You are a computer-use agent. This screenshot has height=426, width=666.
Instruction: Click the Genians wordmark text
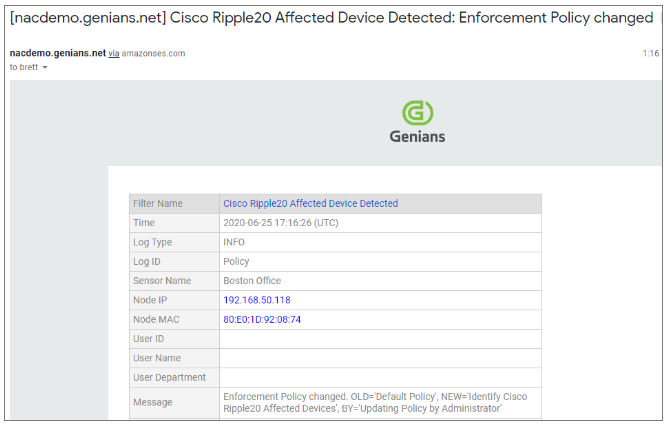pos(418,137)
